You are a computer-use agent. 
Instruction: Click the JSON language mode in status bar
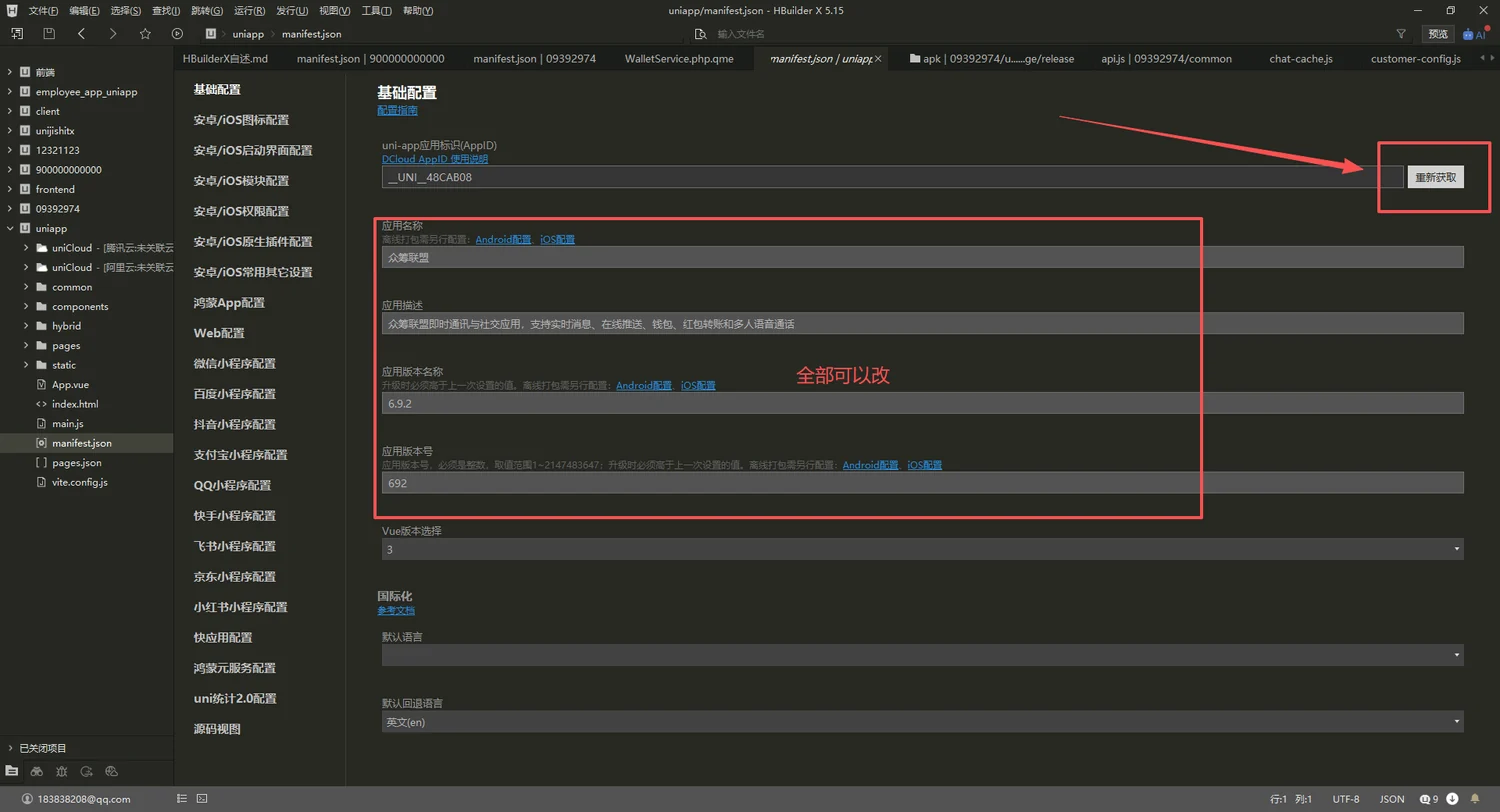click(x=1392, y=799)
